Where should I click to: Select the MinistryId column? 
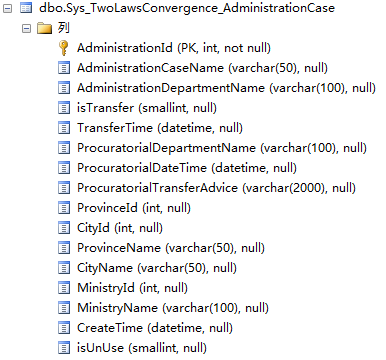tap(132, 288)
